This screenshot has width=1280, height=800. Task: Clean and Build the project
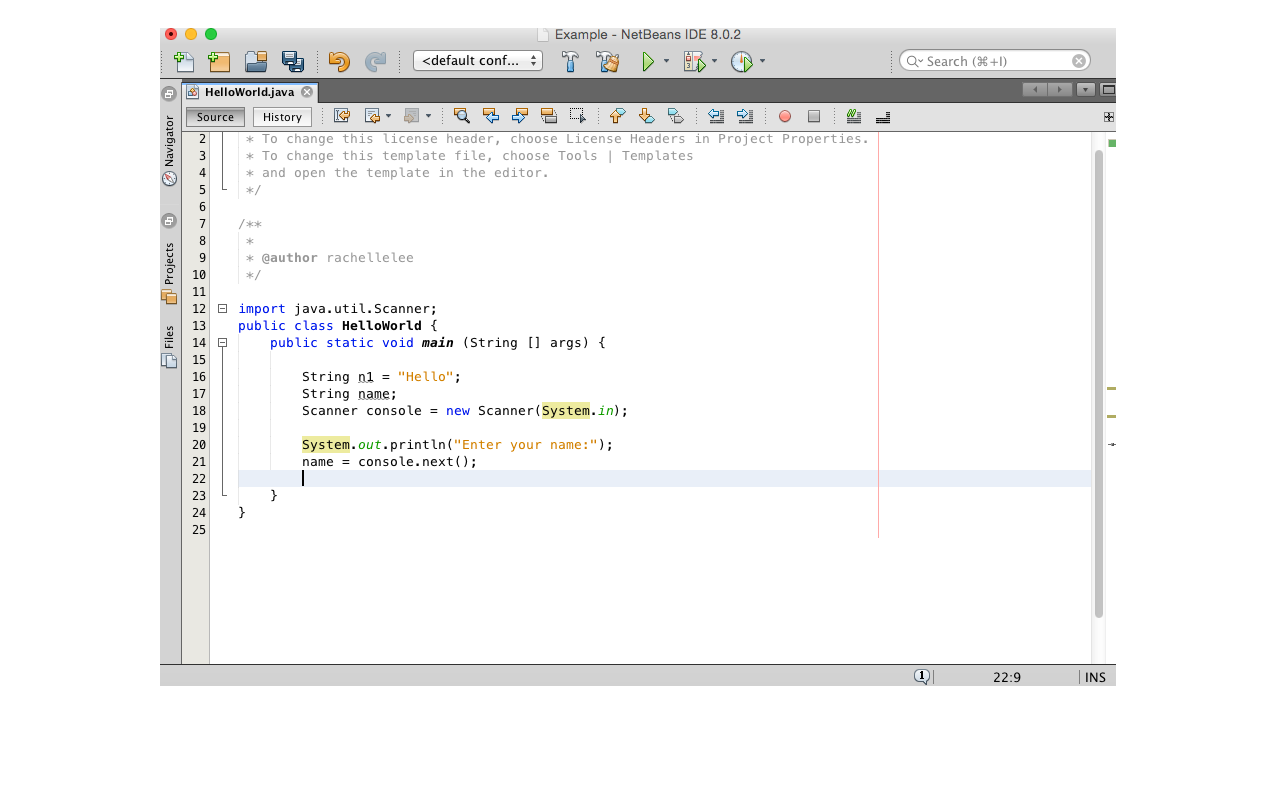pos(608,61)
